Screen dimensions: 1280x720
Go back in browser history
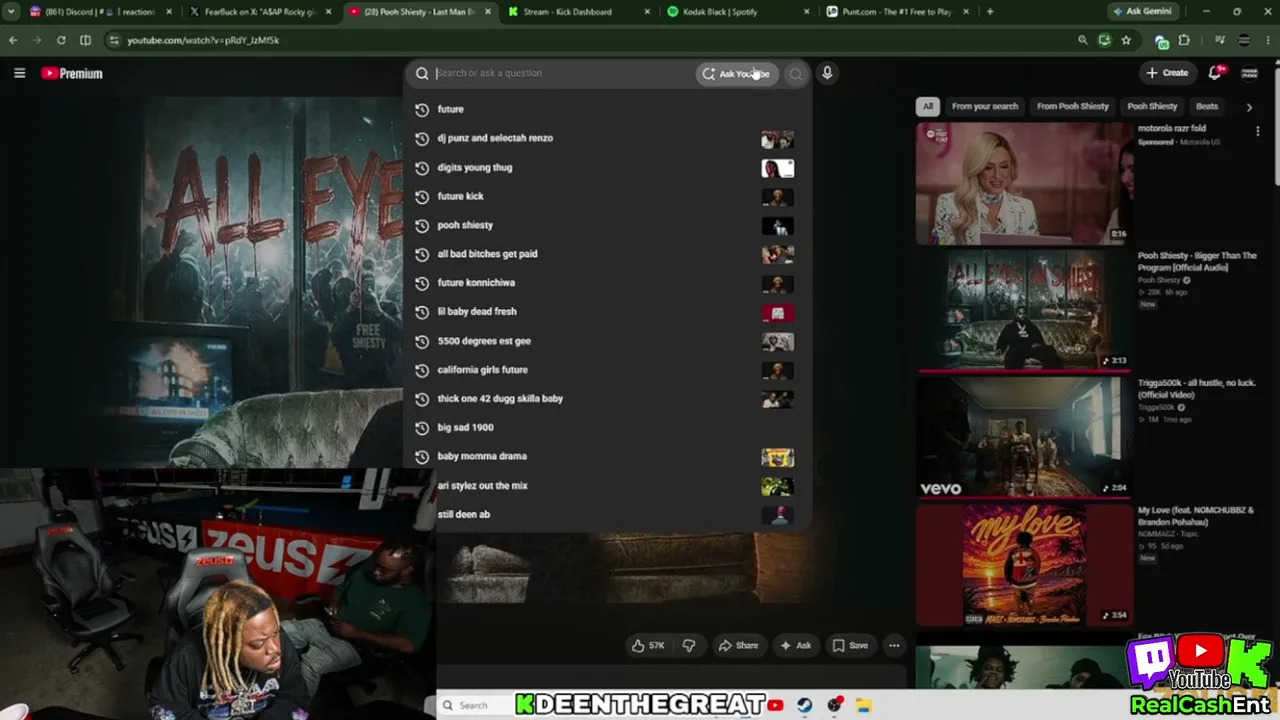(13, 40)
